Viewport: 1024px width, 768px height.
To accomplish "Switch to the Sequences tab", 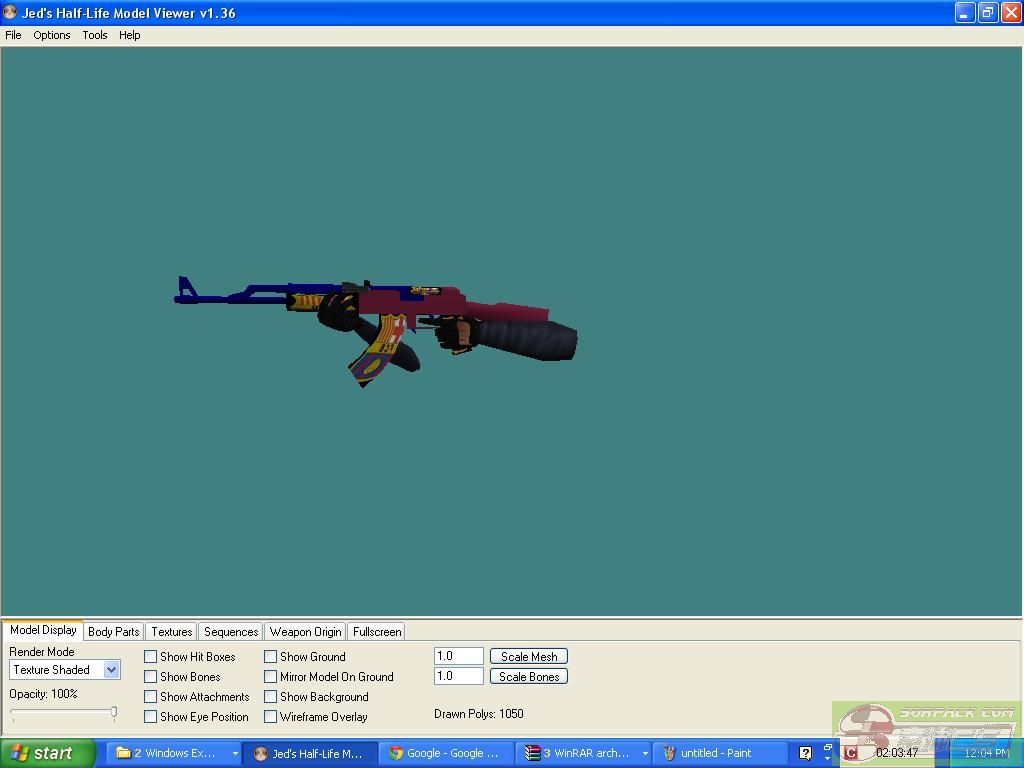I will (x=231, y=632).
